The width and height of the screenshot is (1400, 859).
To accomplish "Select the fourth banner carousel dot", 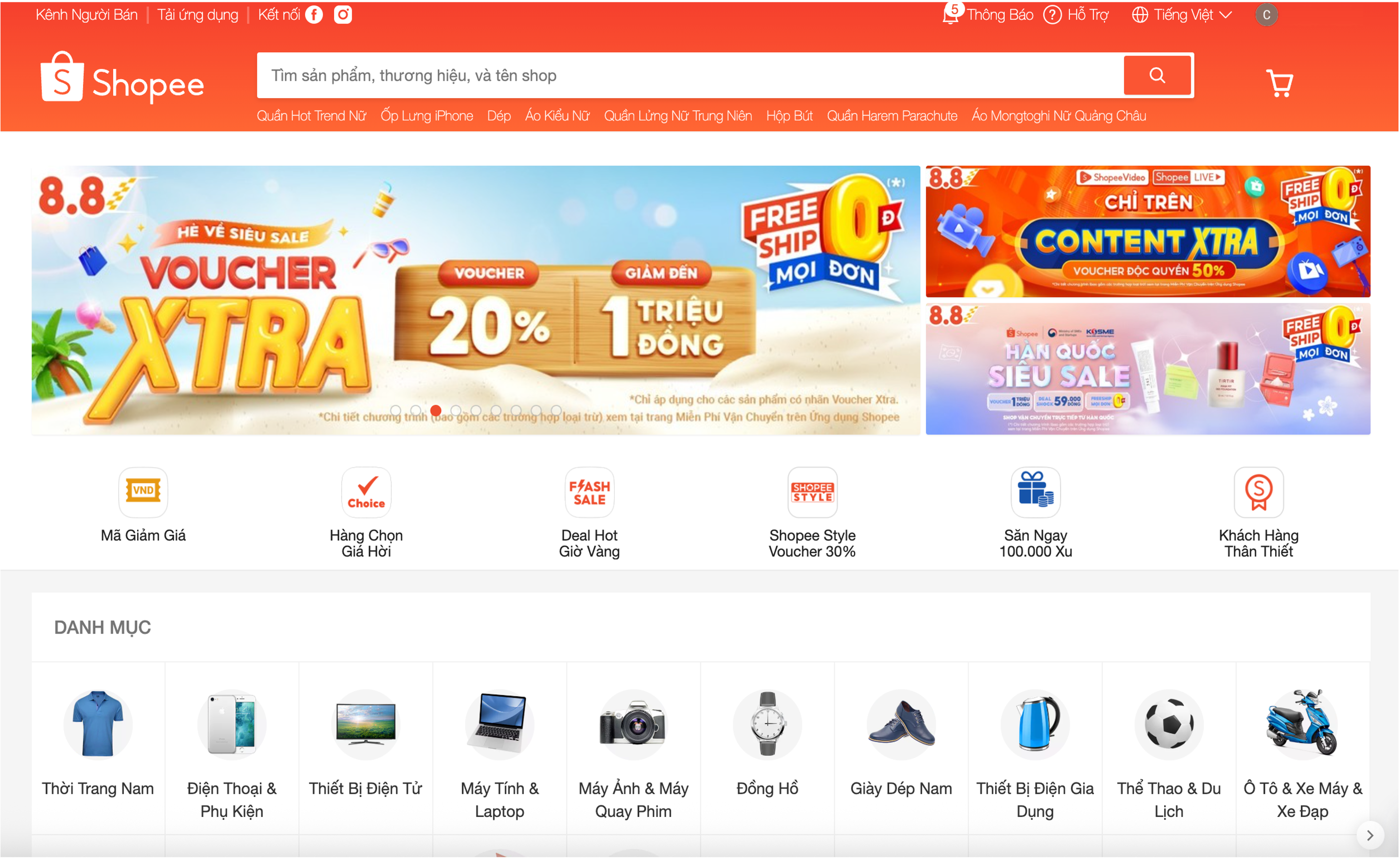I will tap(456, 410).
